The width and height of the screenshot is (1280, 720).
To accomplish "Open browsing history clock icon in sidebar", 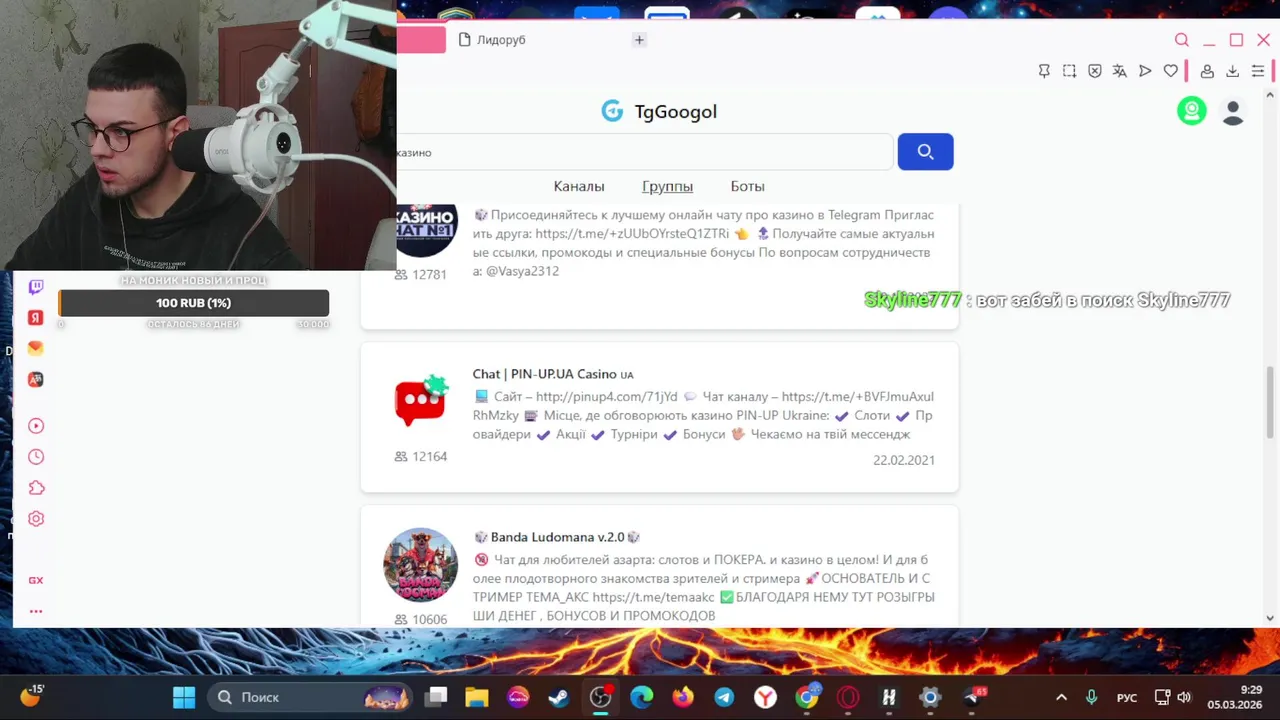I will 36,457.
